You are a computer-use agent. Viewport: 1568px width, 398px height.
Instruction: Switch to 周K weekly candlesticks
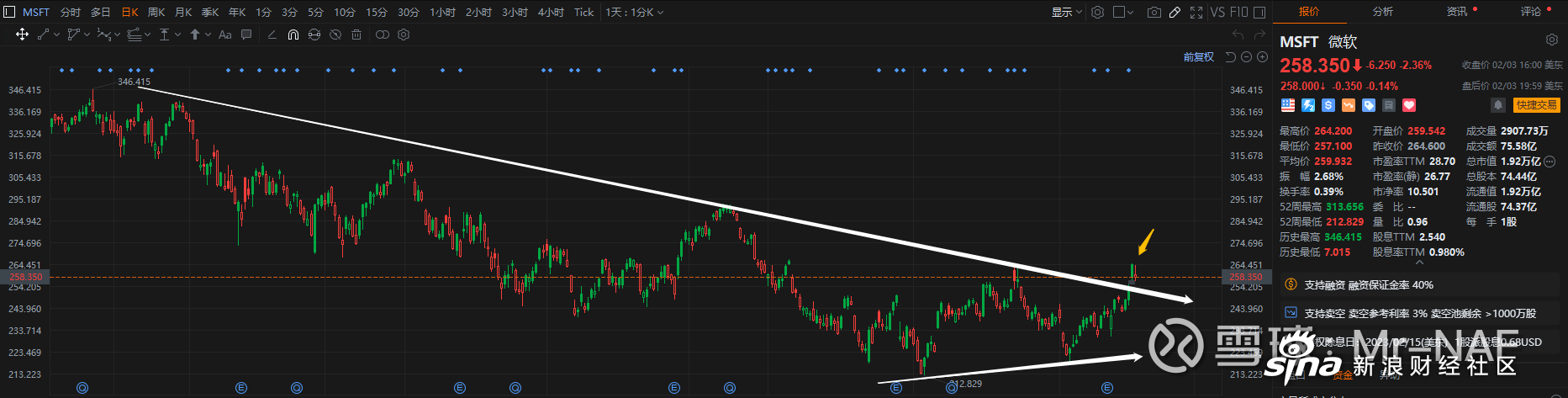pos(156,12)
